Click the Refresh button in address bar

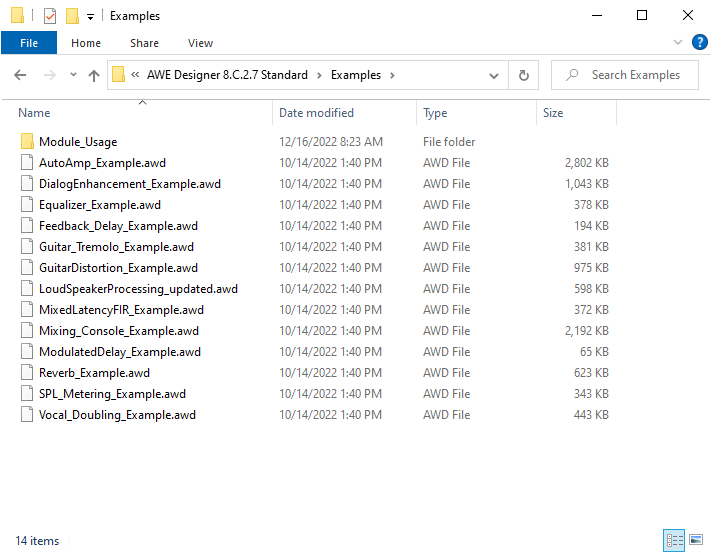click(x=523, y=75)
